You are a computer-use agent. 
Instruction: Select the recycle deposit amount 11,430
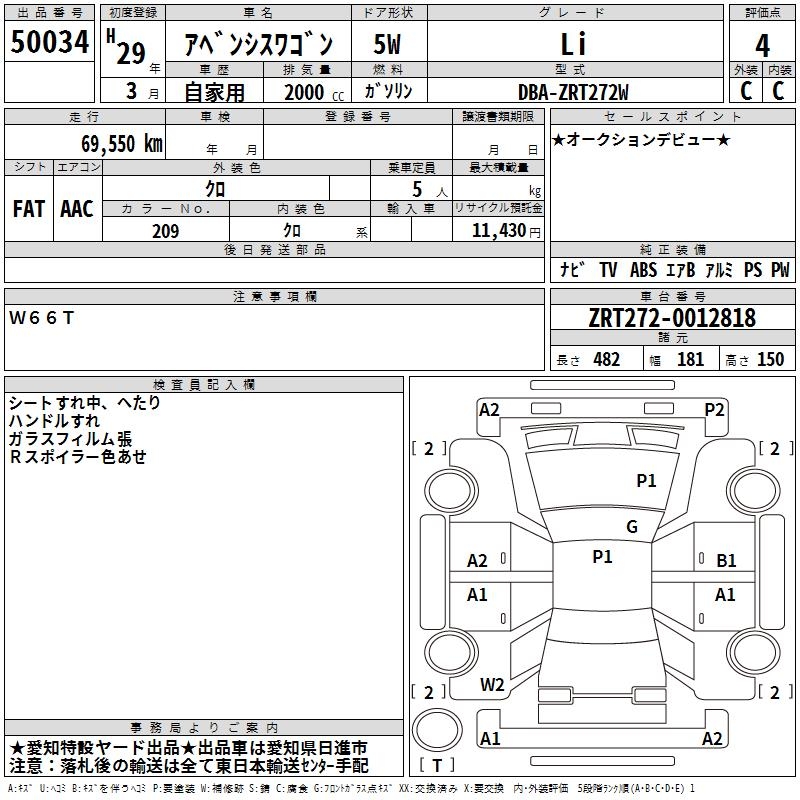point(497,231)
